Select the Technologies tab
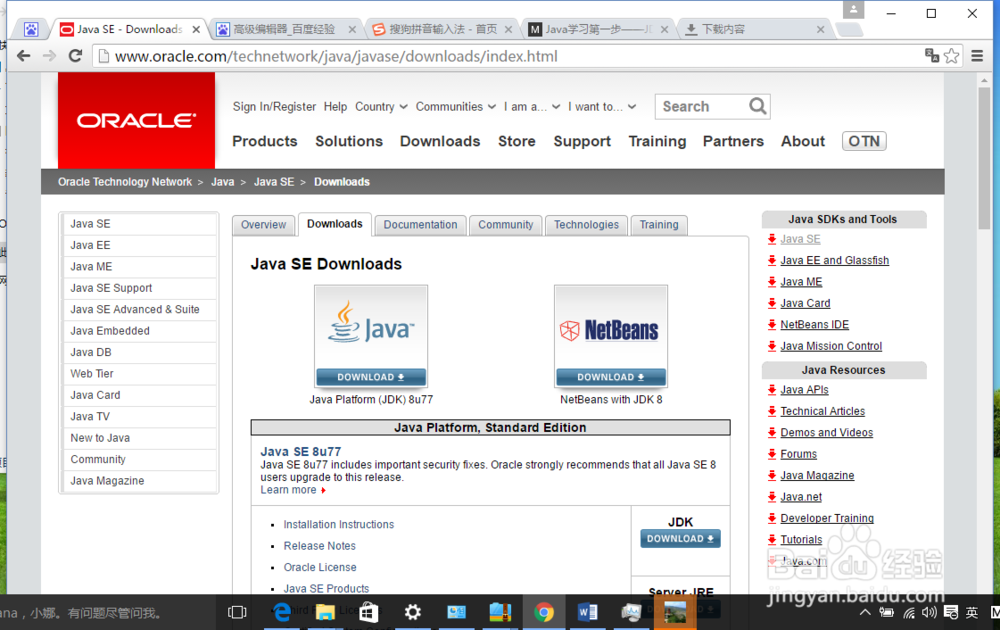The height and width of the screenshot is (630, 1000). pos(586,224)
